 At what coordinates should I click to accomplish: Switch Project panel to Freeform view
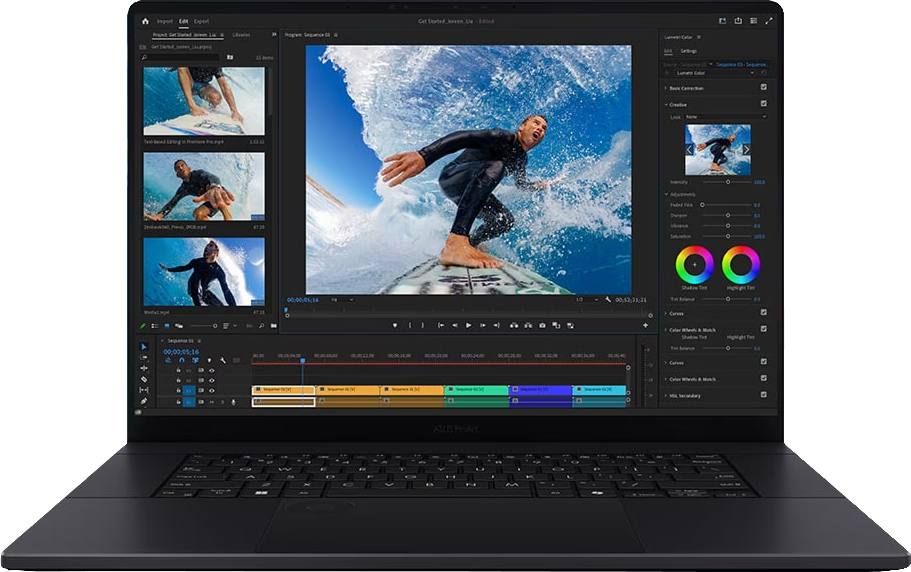(x=179, y=326)
